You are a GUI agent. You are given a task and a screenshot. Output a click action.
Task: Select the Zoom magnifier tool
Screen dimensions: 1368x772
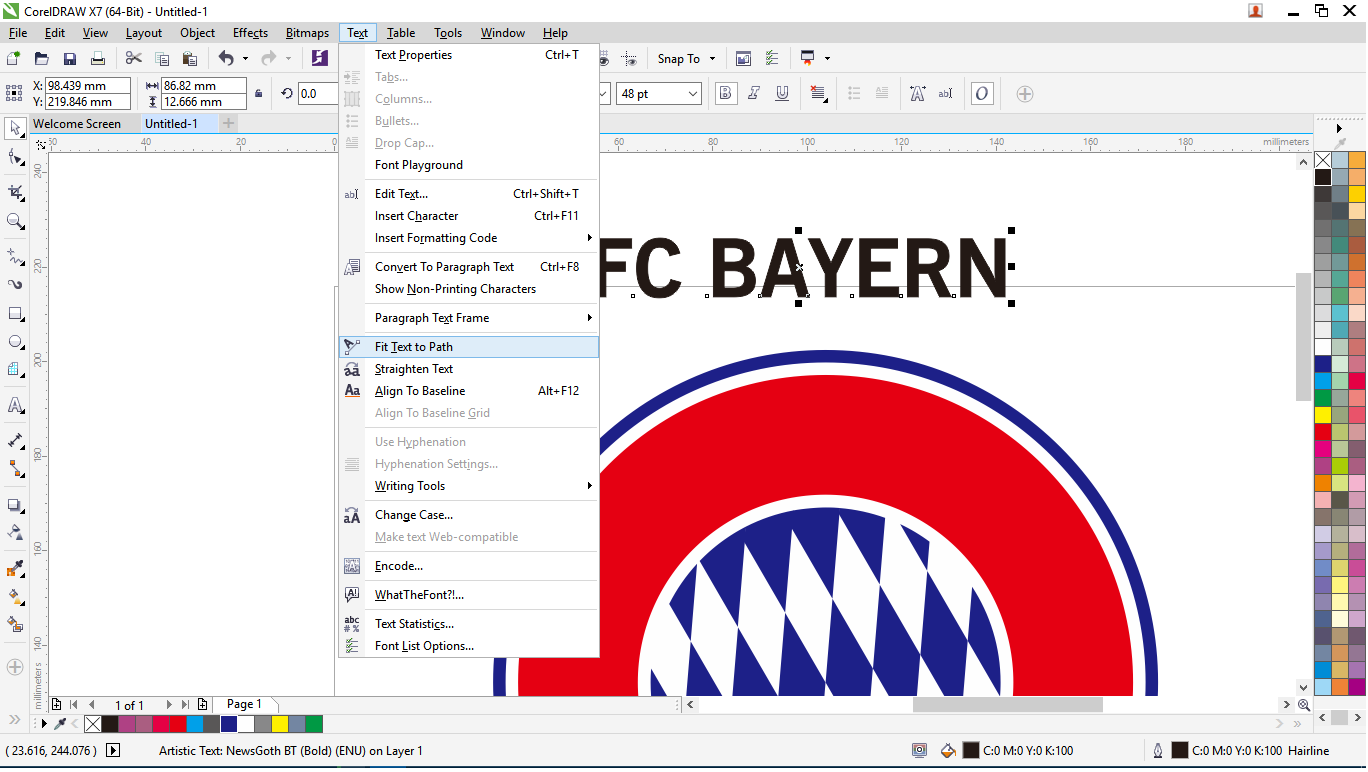[15, 221]
